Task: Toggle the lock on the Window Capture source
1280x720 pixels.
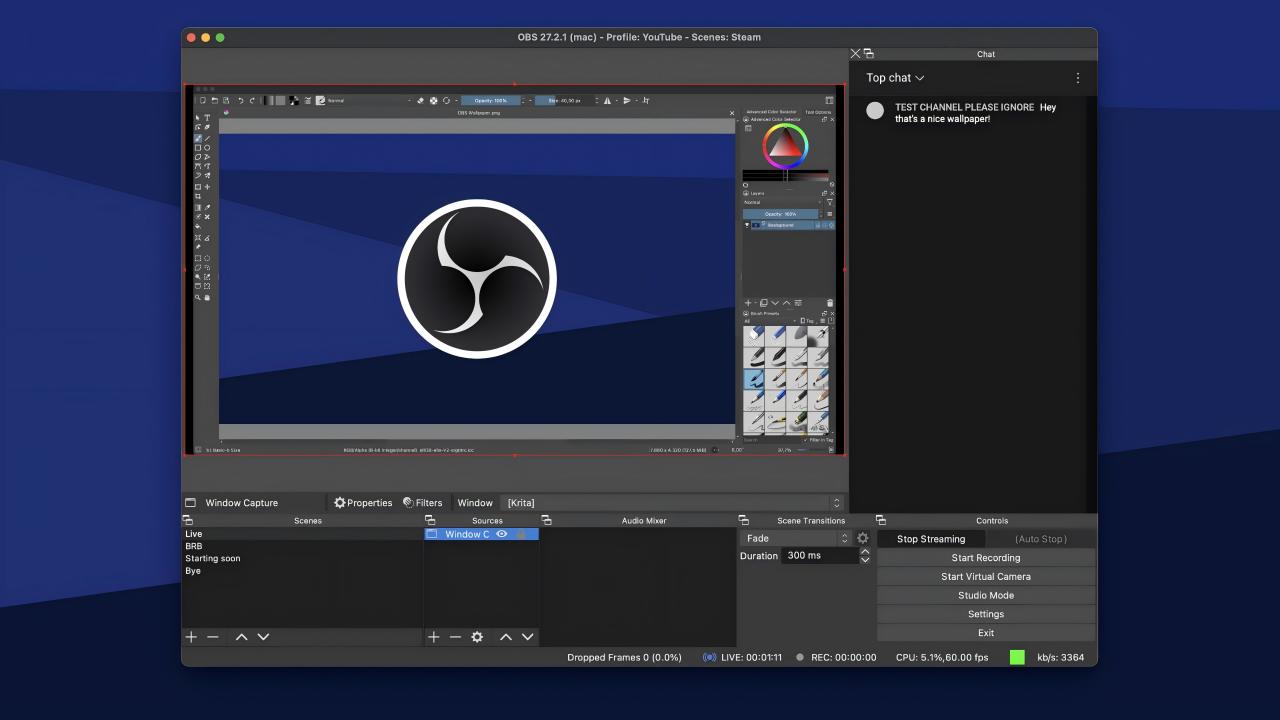Action: pos(521,534)
